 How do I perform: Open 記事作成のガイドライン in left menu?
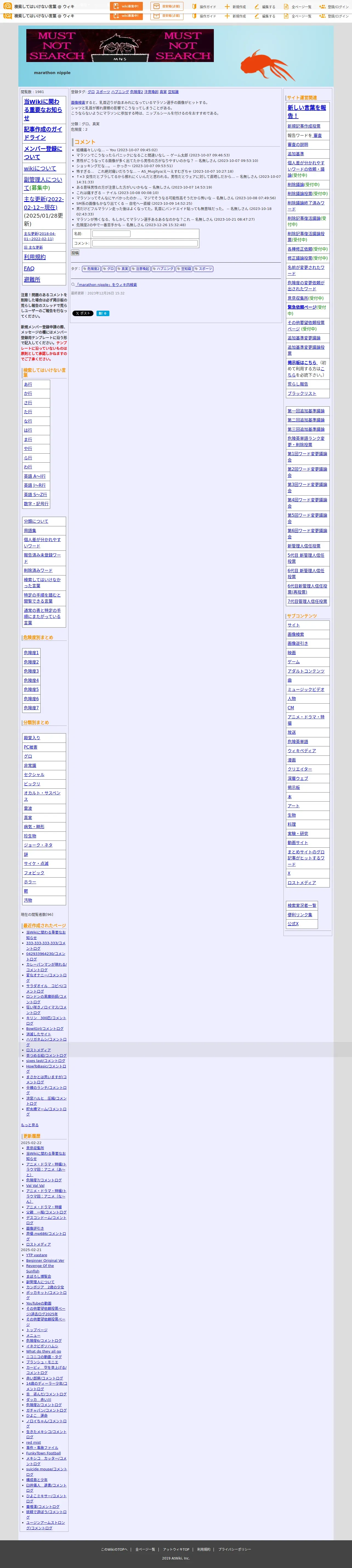tap(42, 133)
